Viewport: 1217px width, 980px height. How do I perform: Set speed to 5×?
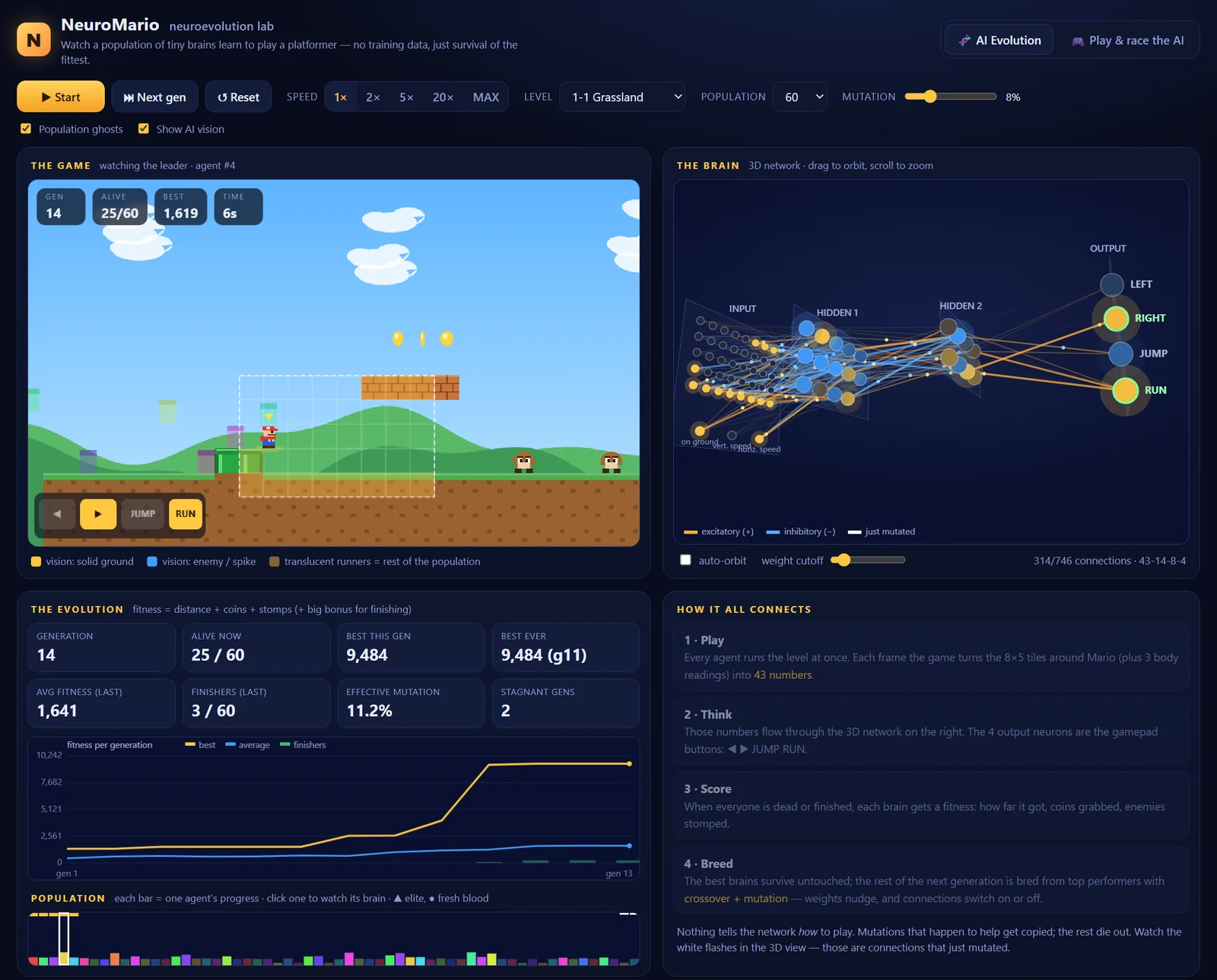click(x=406, y=97)
